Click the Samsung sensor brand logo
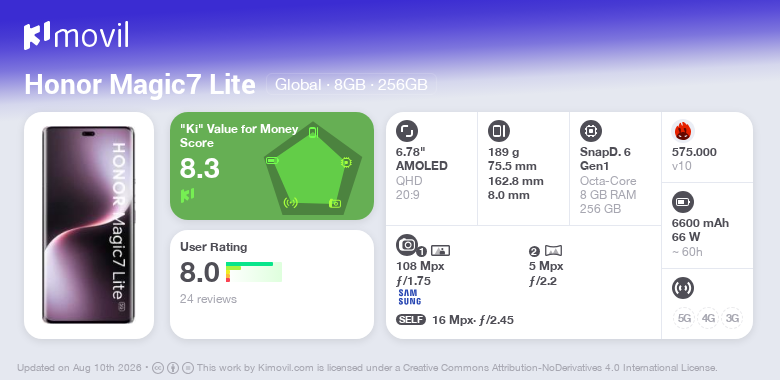This screenshot has height=380, width=780. pyautogui.click(x=409, y=297)
